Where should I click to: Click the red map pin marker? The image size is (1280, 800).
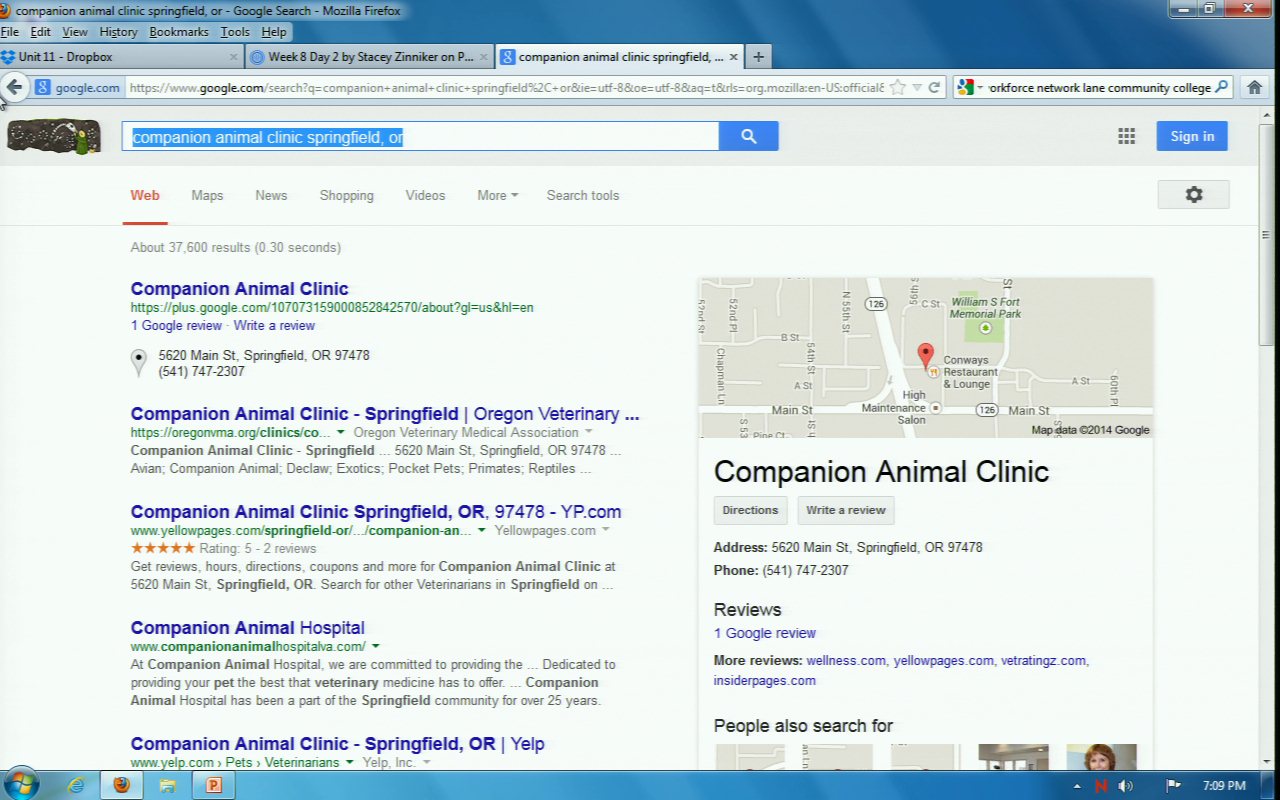click(926, 354)
